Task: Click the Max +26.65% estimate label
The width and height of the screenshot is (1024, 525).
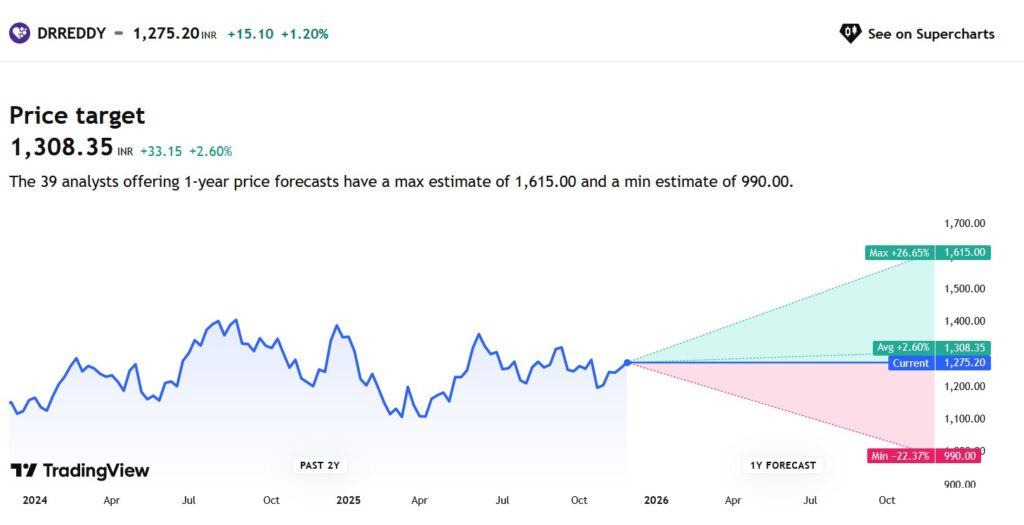Action: coord(899,253)
